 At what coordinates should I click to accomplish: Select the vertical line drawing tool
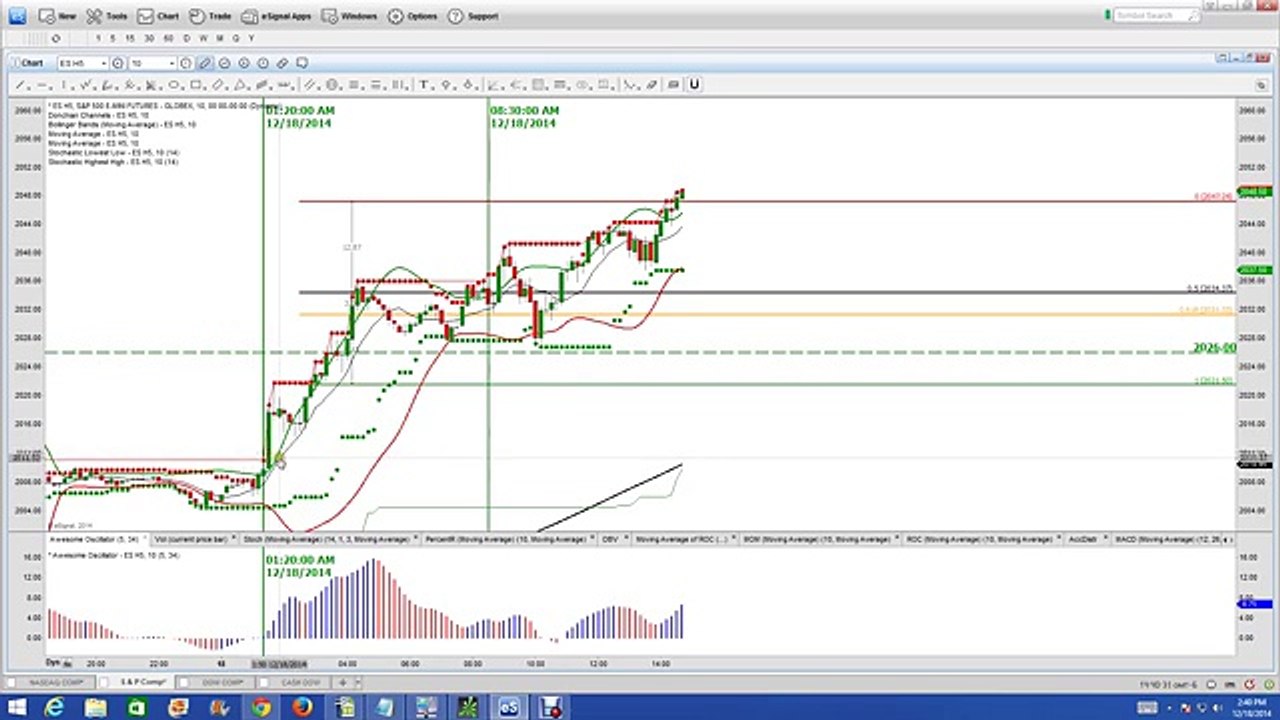[64, 85]
